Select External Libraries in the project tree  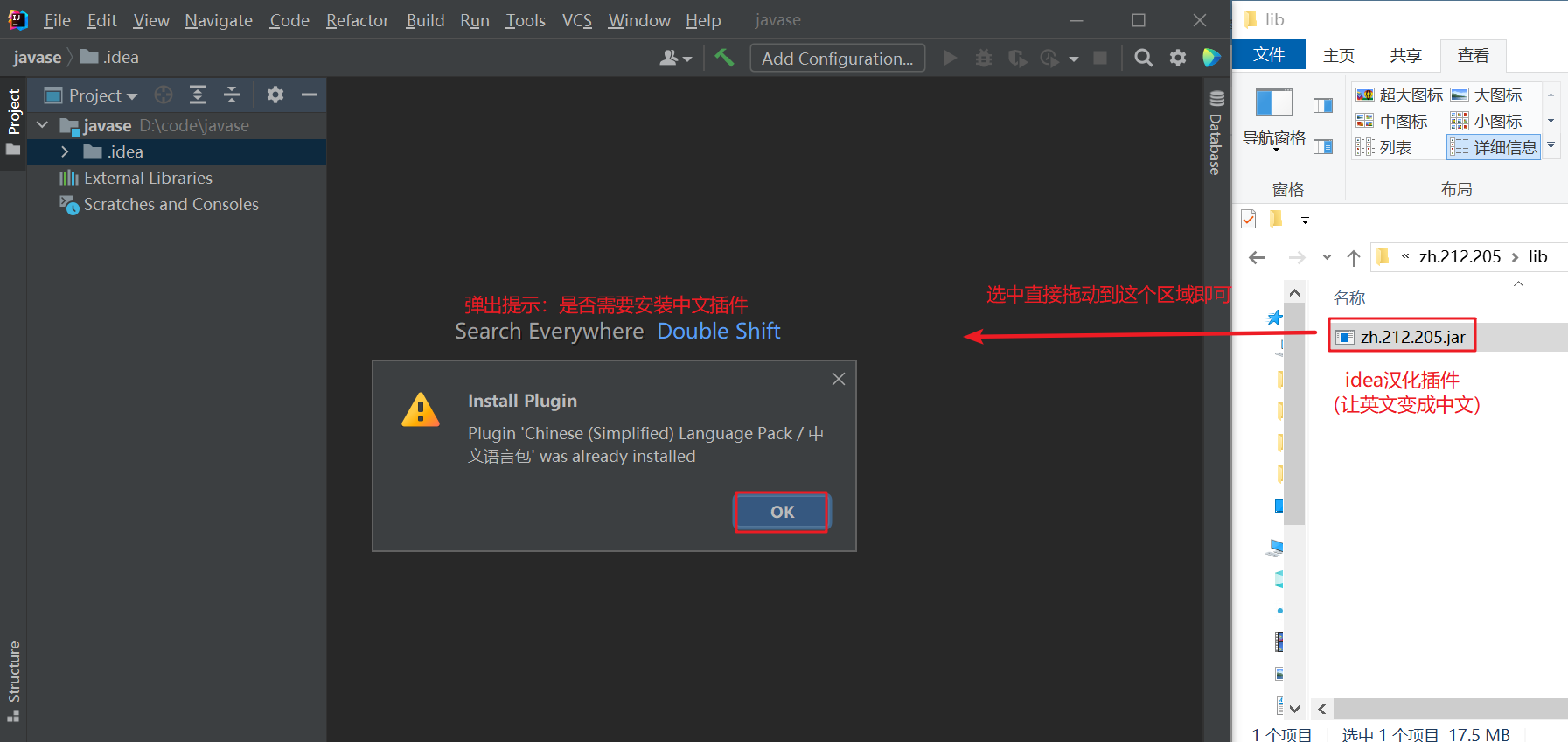pyautogui.click(x=148, y=178)
